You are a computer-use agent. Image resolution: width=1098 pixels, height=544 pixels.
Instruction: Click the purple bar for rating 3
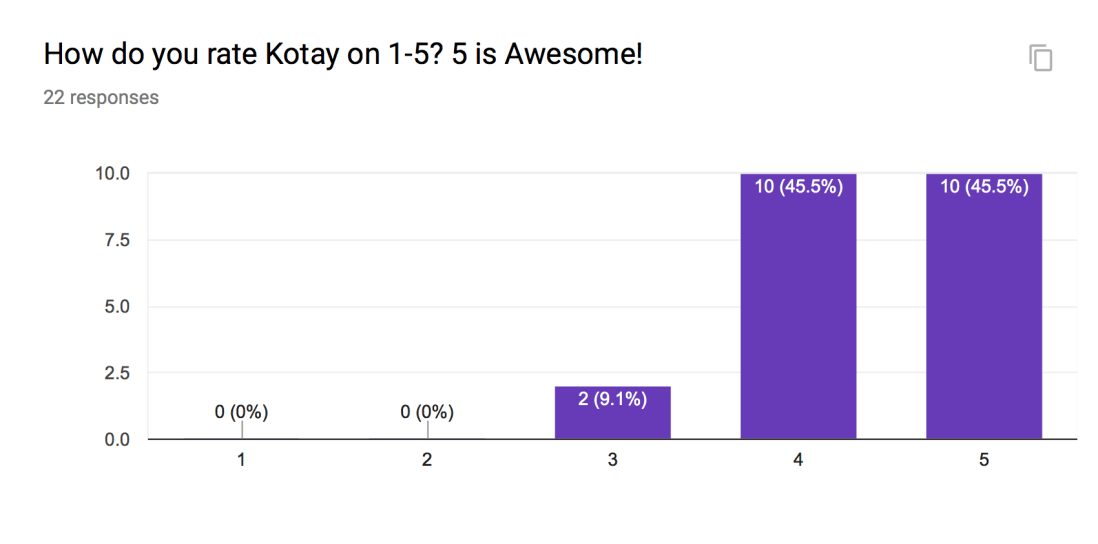click(x=612, y=422)
